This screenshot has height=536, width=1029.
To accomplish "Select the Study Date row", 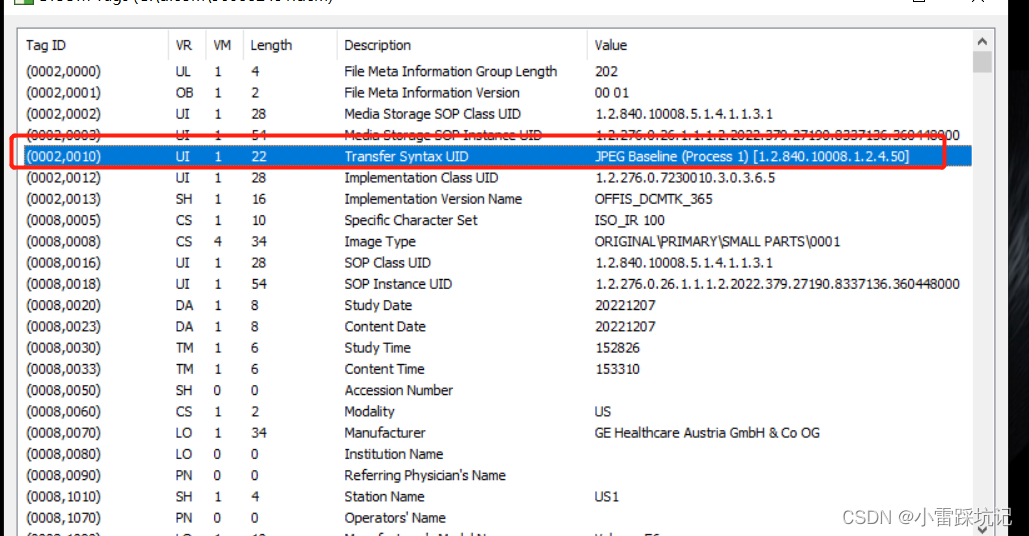I will point(497,305).
